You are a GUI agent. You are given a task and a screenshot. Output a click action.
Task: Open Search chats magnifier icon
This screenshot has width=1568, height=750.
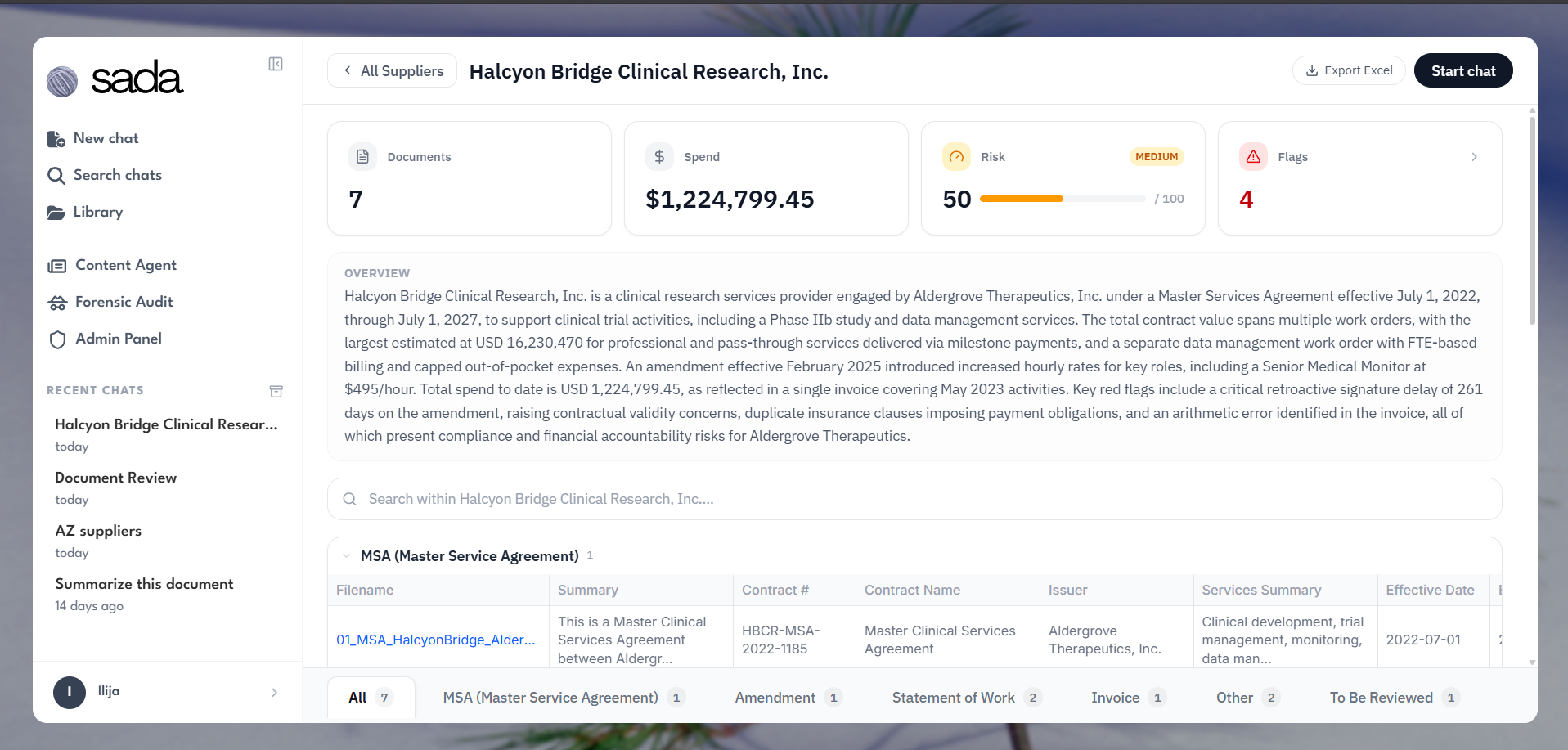click(x=56, y=176)
